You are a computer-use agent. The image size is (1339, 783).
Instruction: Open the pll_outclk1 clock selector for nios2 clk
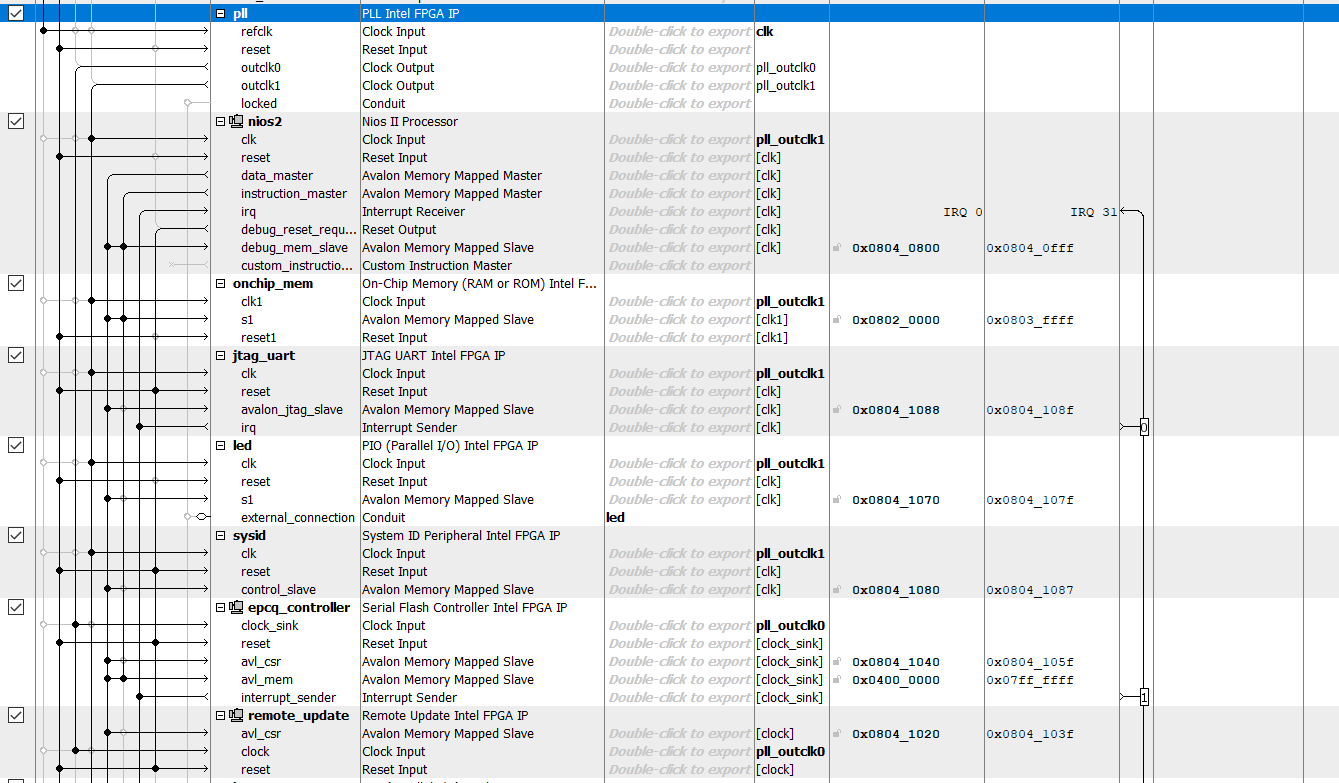click(789, 139)
